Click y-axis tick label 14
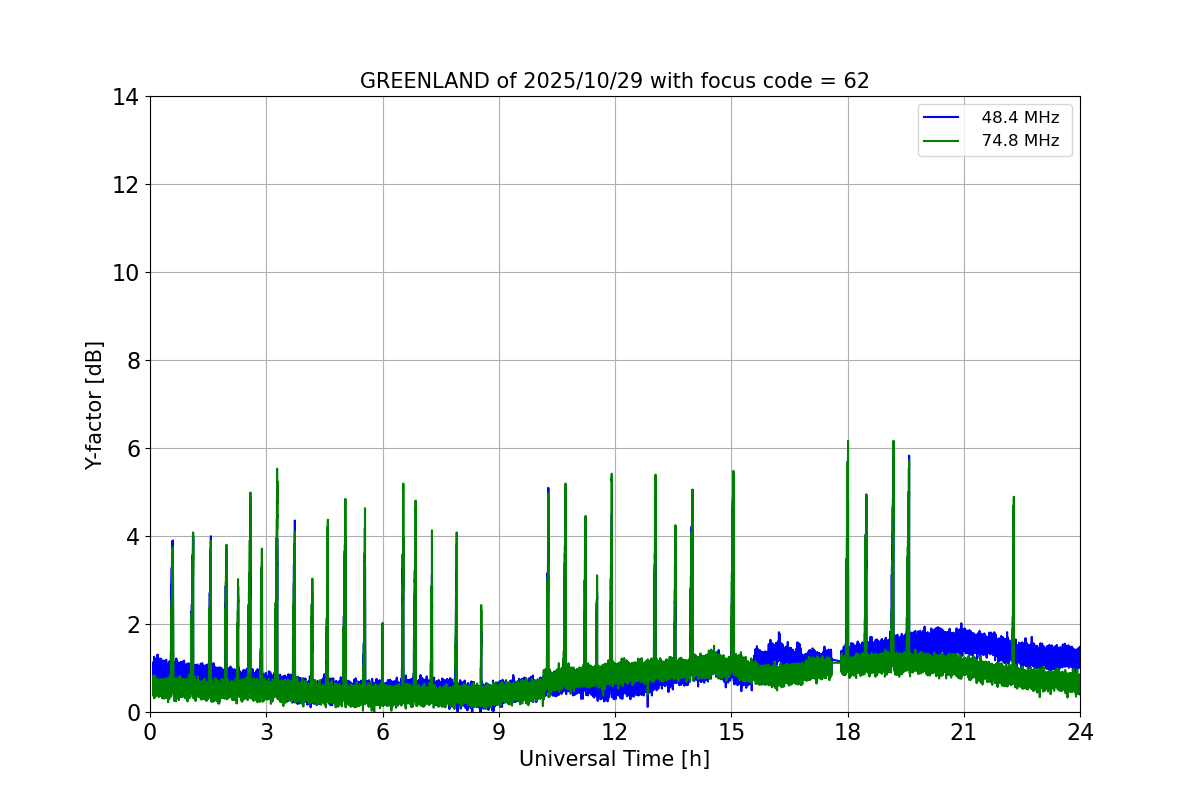The image size is (1200, 800). tap(125, 97)
